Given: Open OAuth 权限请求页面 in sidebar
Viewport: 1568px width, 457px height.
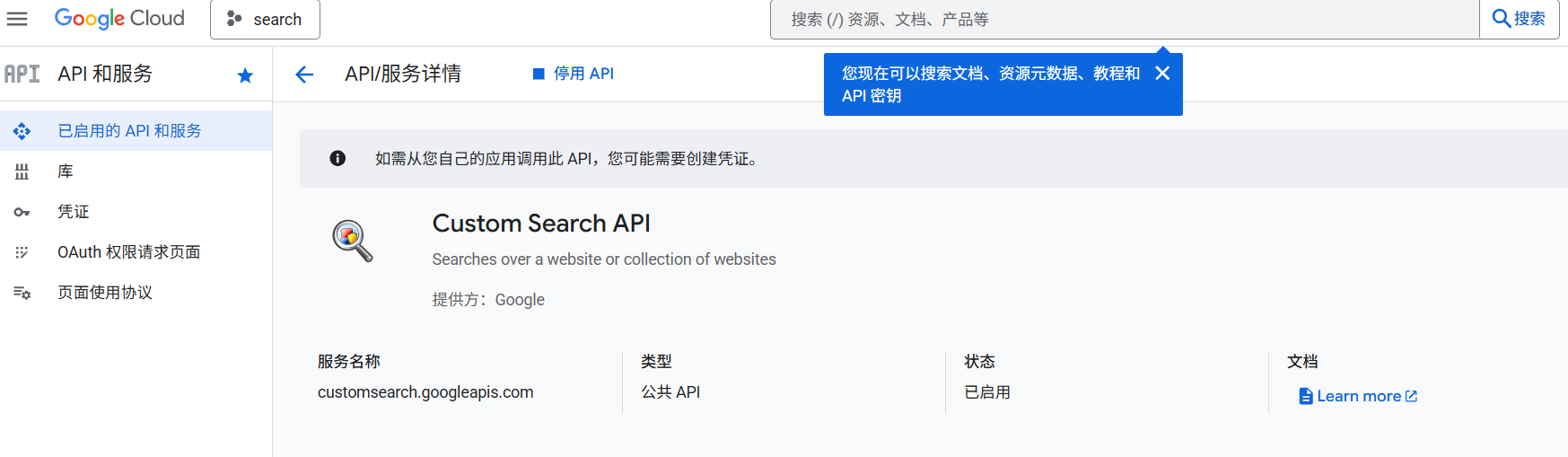Looking at the screenshot, I should (128, 252).
